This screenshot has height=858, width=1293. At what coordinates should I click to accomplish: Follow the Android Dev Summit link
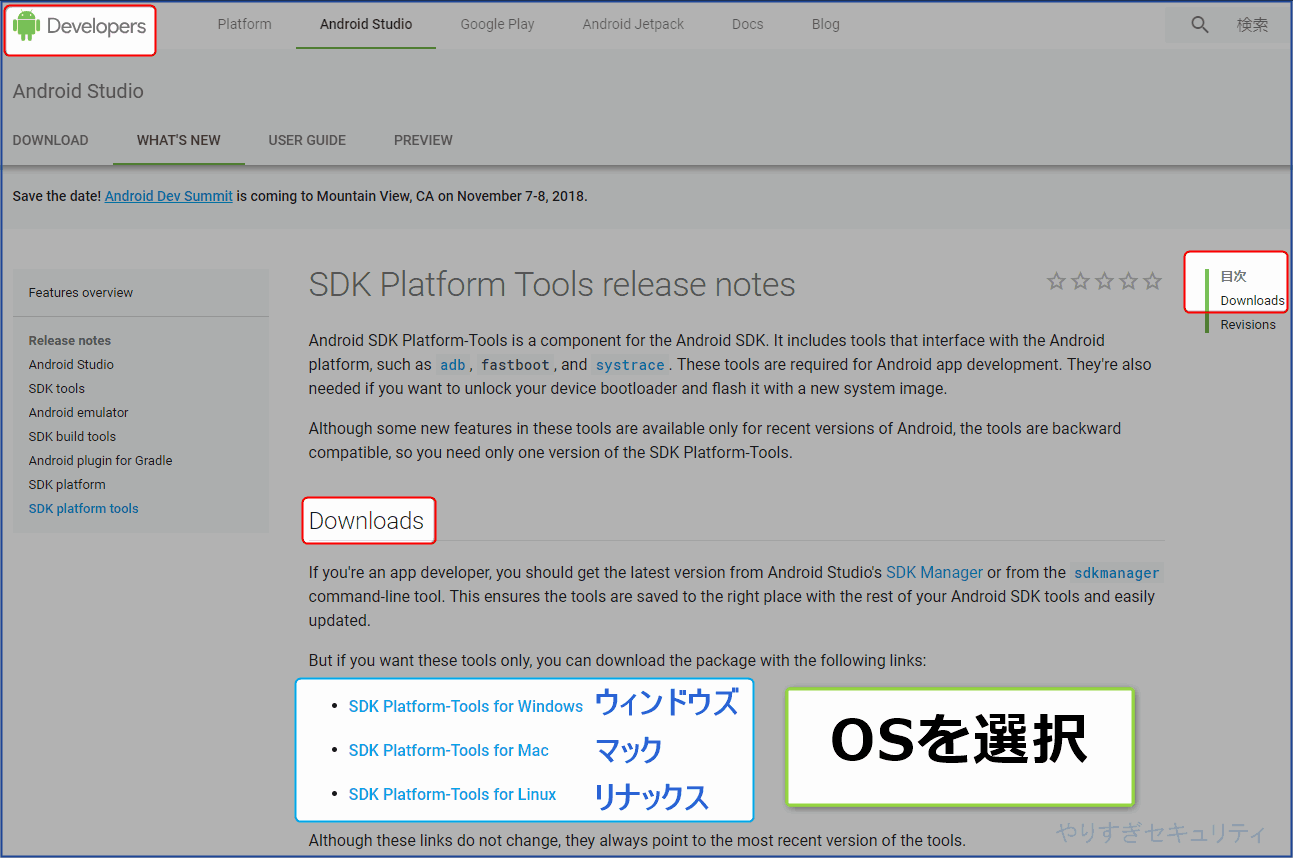[169, 196]
